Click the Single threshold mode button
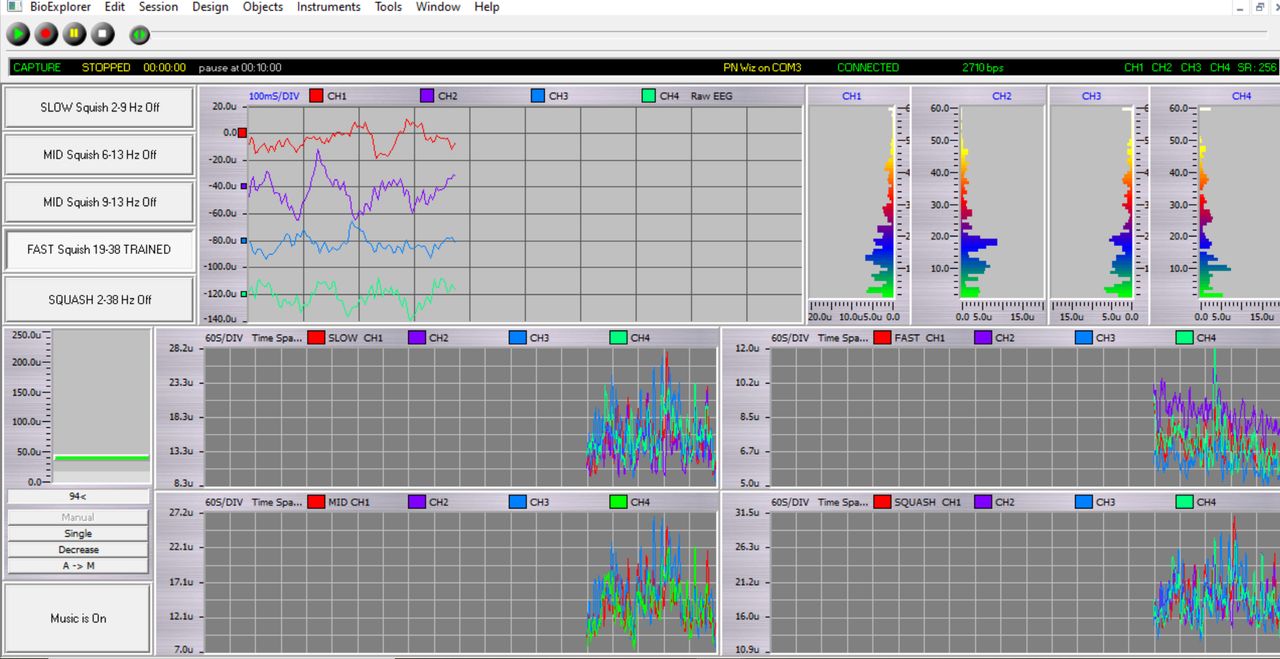 (78, 534)
